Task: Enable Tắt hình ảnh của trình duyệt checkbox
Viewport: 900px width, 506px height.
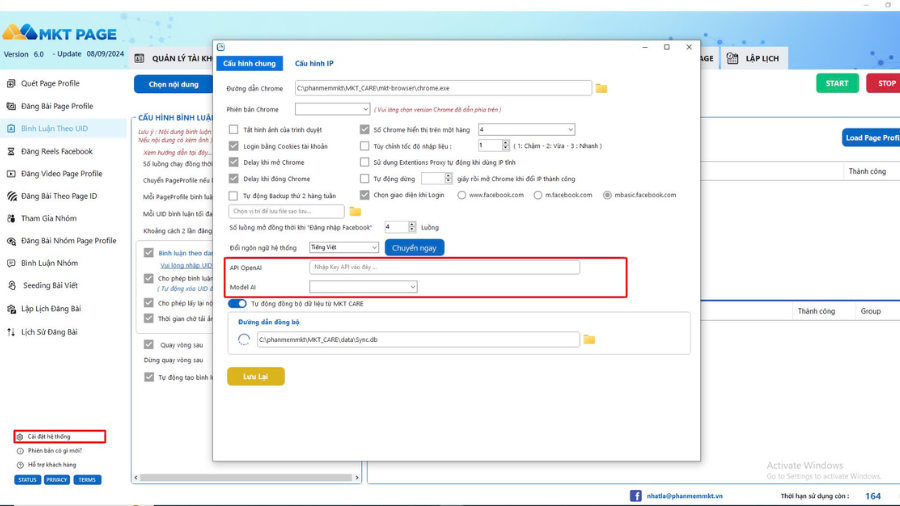Action: [x=234, y=129]
